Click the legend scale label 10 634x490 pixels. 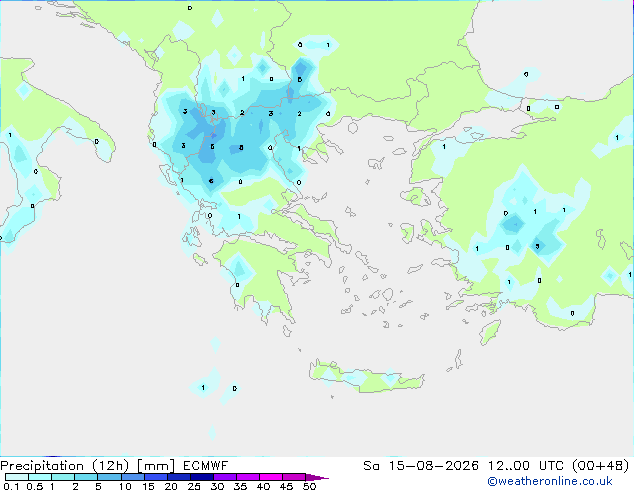125,486
